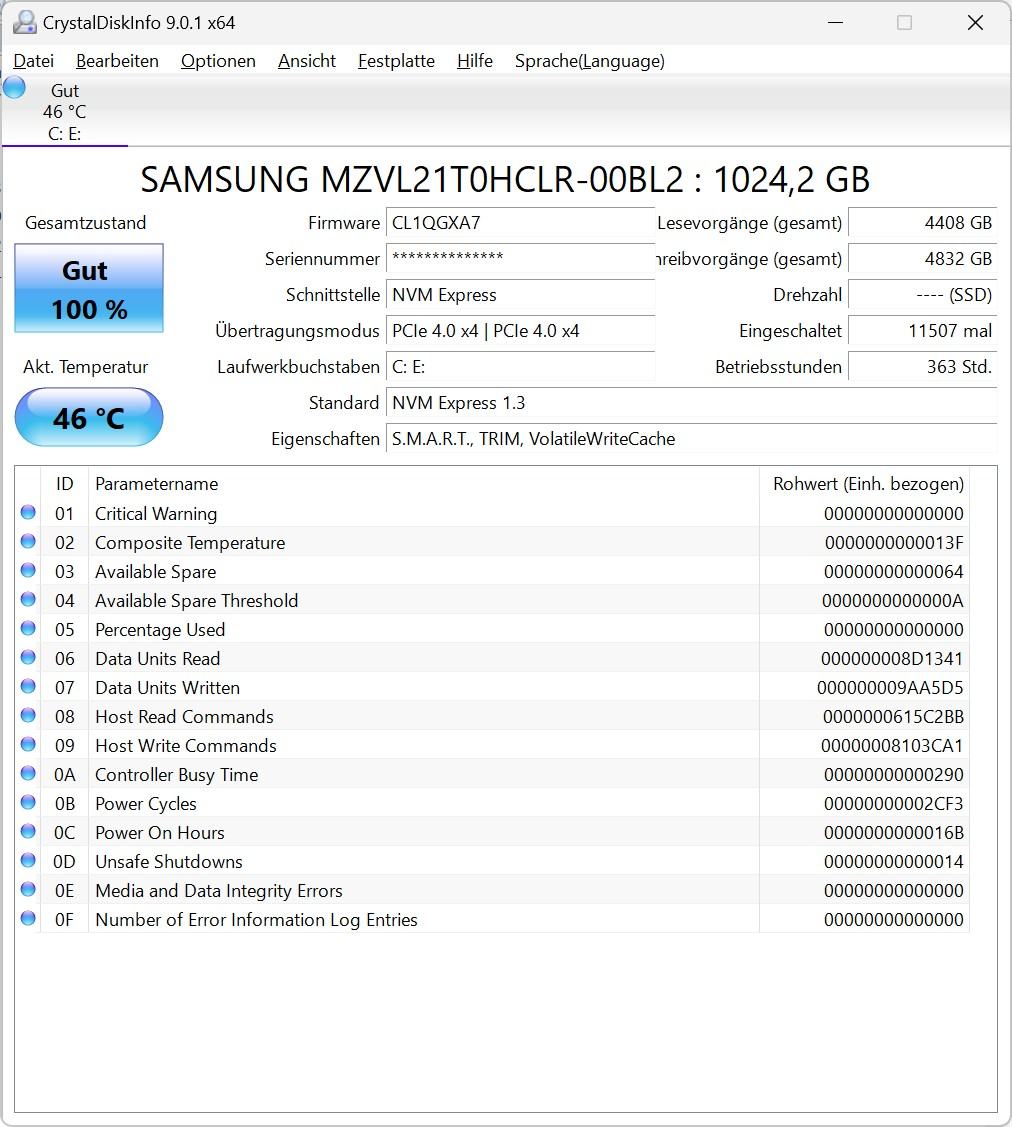Click status orb for Data Units Read
Screen dimensions: 1012x1127
[28, 657]
